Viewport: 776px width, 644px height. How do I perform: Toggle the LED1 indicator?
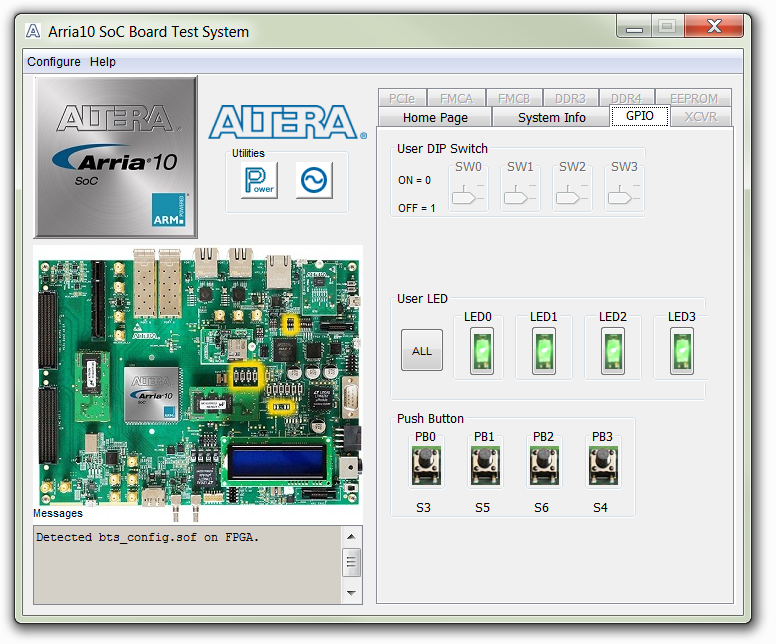(x=544, y=352)
